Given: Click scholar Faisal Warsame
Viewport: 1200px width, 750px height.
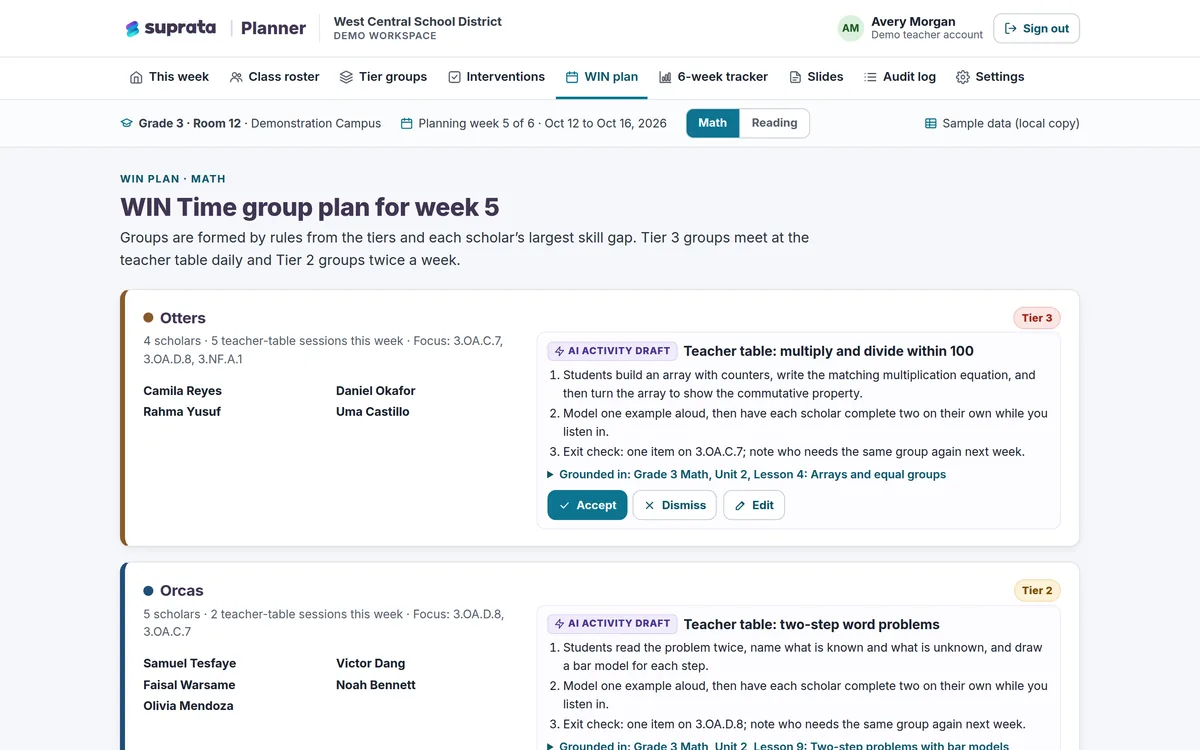Looking at the screenshot, I should [x=189, y=685].
